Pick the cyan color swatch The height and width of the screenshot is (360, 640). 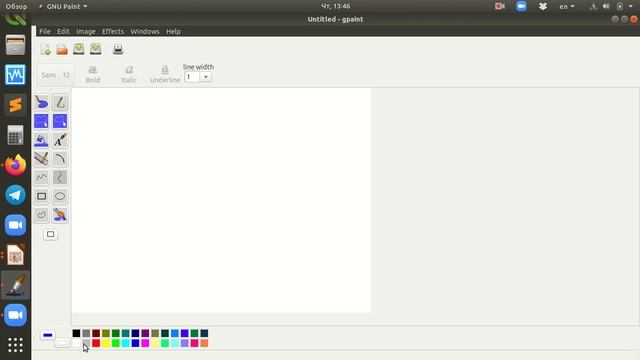point(125,343)
